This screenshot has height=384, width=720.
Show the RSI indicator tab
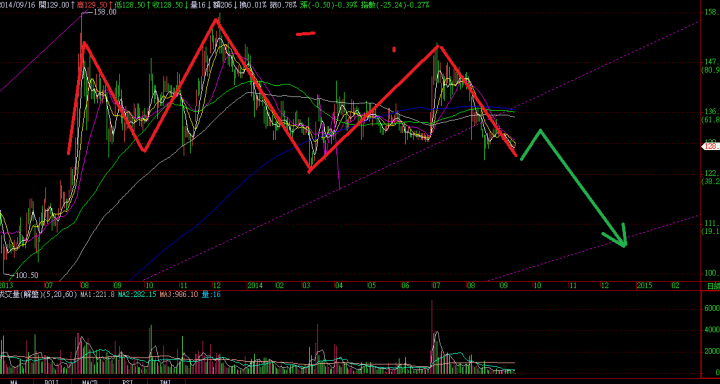(x=128, y=382)
